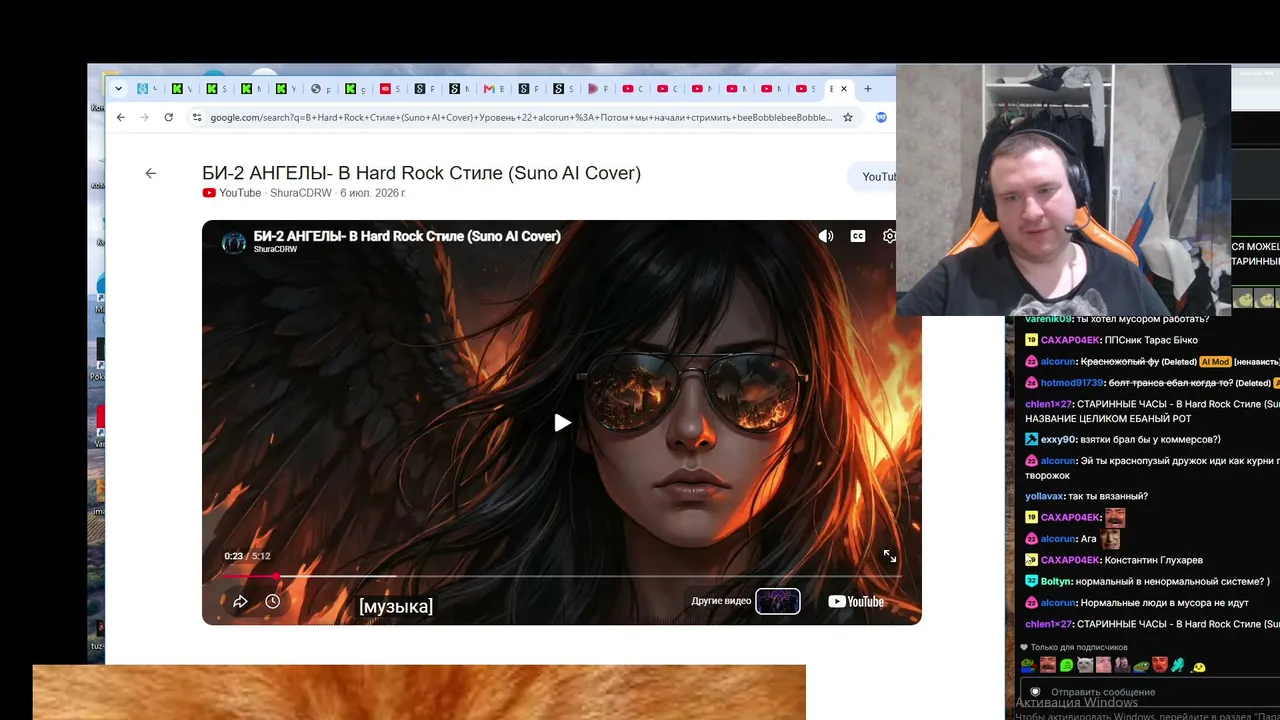Switch to the Gmail tab
1280x720 pixels.
(489, 89)
